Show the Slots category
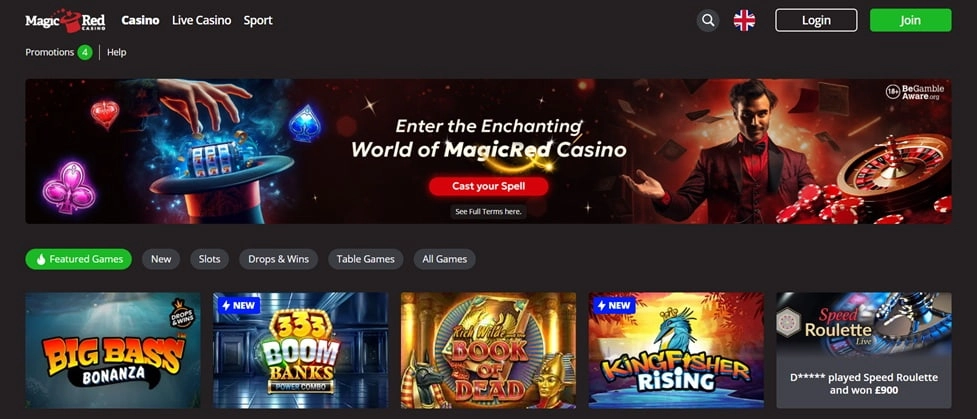 (x=209, y=259)
